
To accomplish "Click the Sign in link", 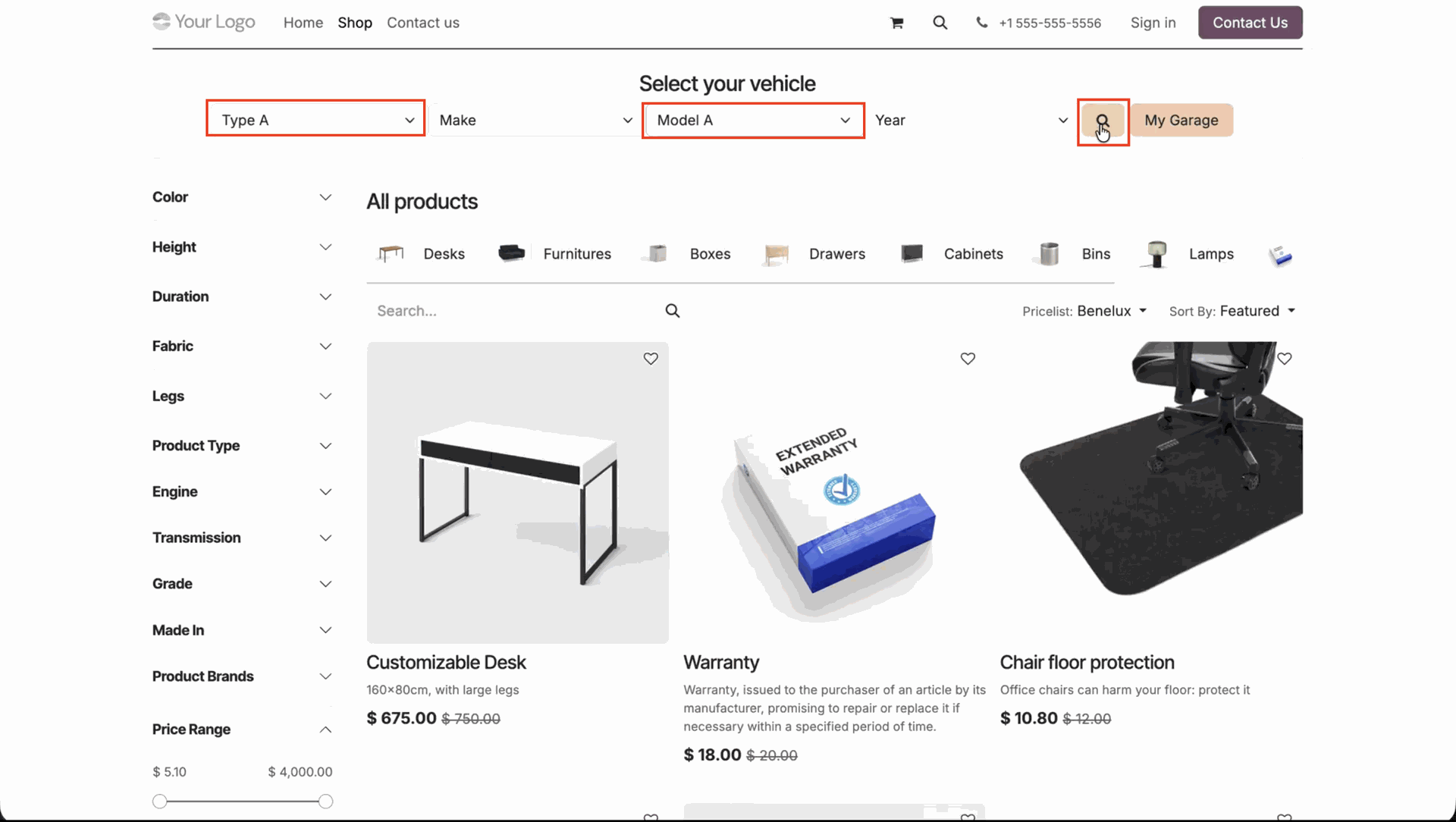I will point(1153,23).
